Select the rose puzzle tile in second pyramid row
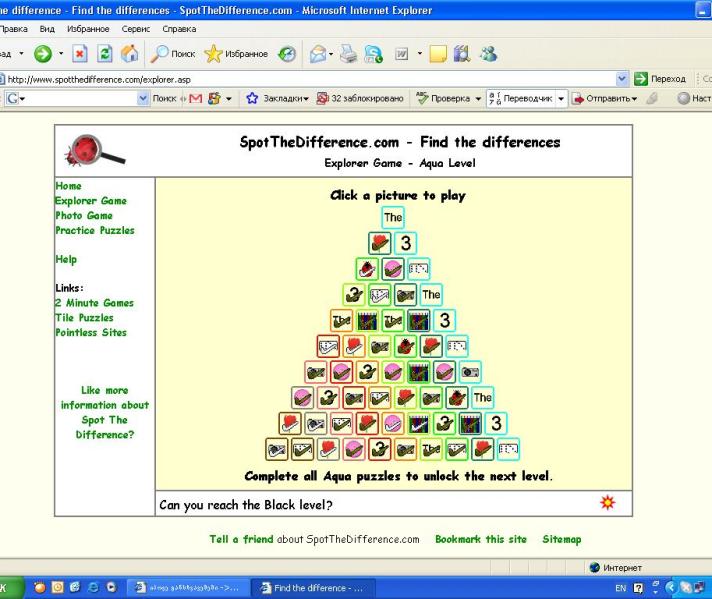The width and height of the screenshot is (712, 599). (x=380, y=243)
